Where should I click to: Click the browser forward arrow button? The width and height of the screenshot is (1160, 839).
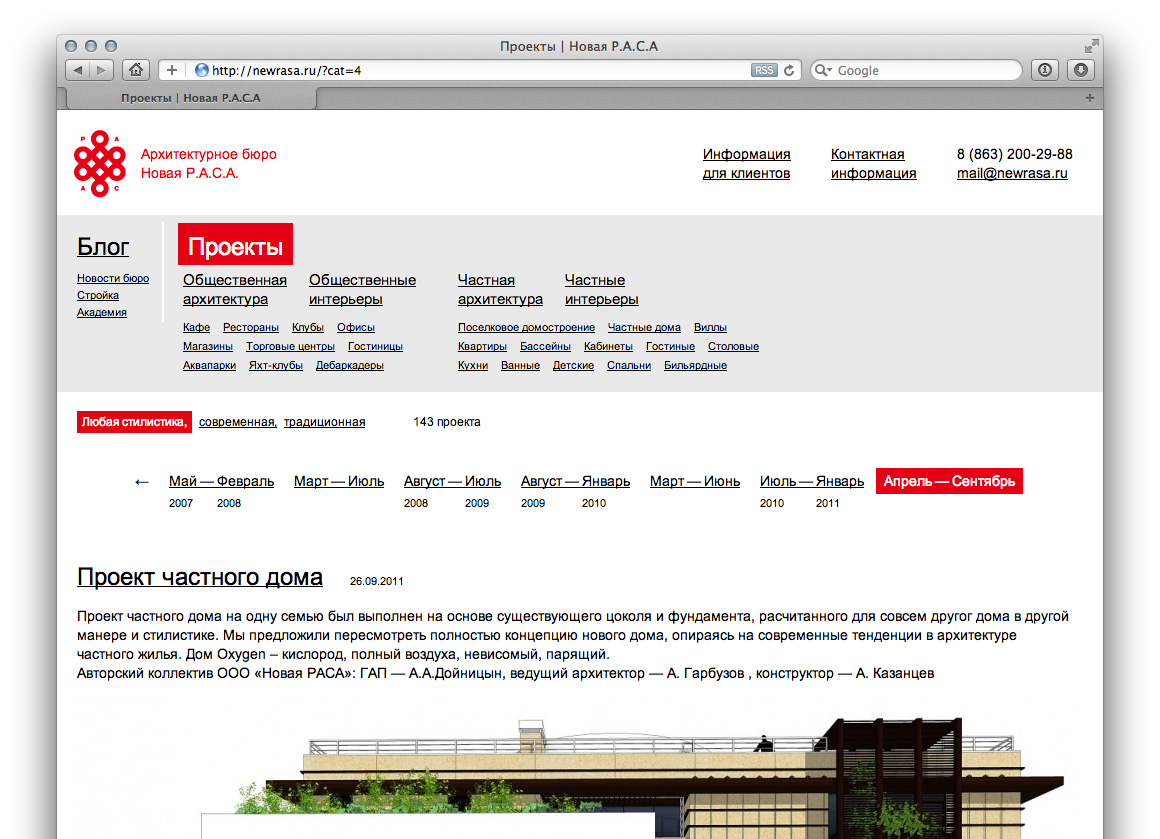tap(102, 70)
